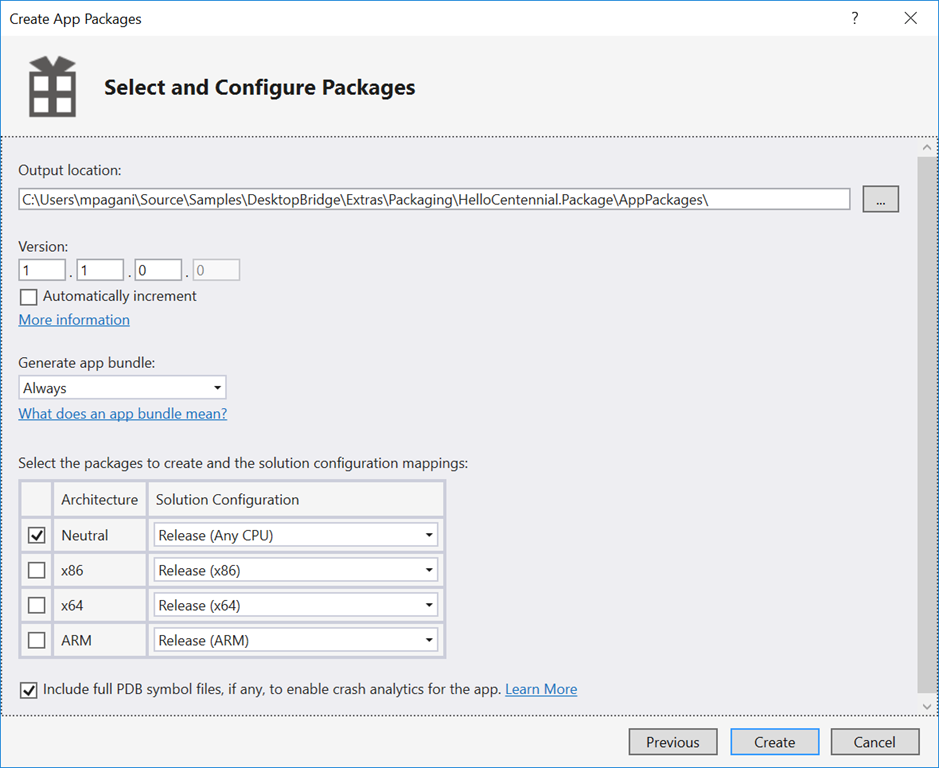This screenshot has width=939, height=768.
Task: Enable the Automatically increment checkbox
Action: (28, 297)
